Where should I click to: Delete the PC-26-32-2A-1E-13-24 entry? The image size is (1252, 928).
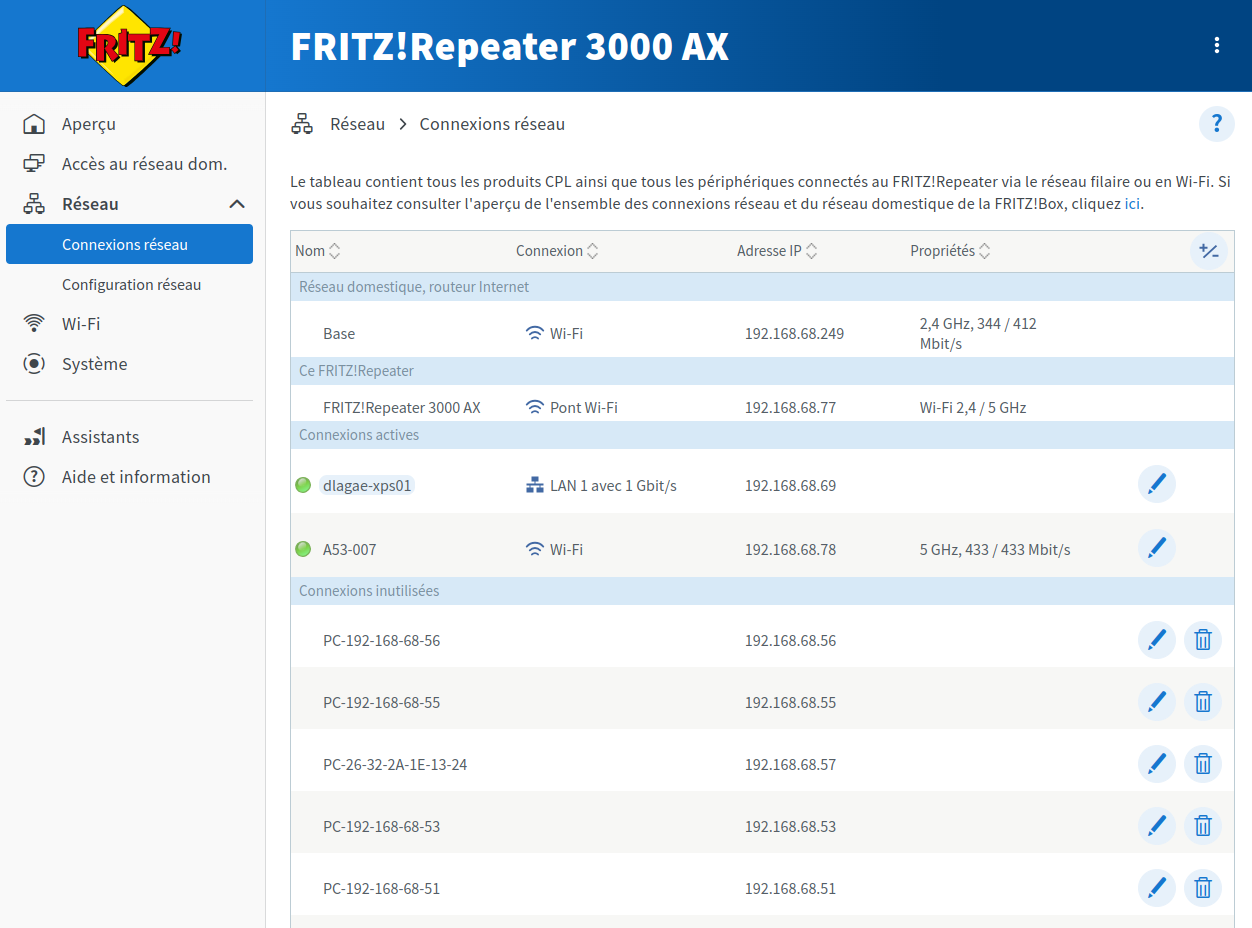click(x=1203, y=764)
